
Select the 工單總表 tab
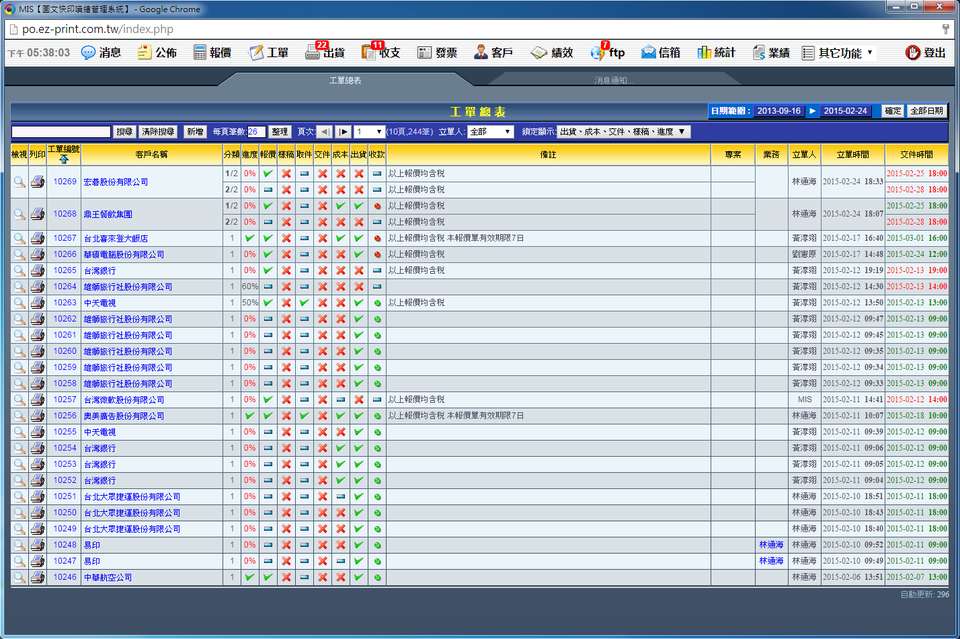345,80
